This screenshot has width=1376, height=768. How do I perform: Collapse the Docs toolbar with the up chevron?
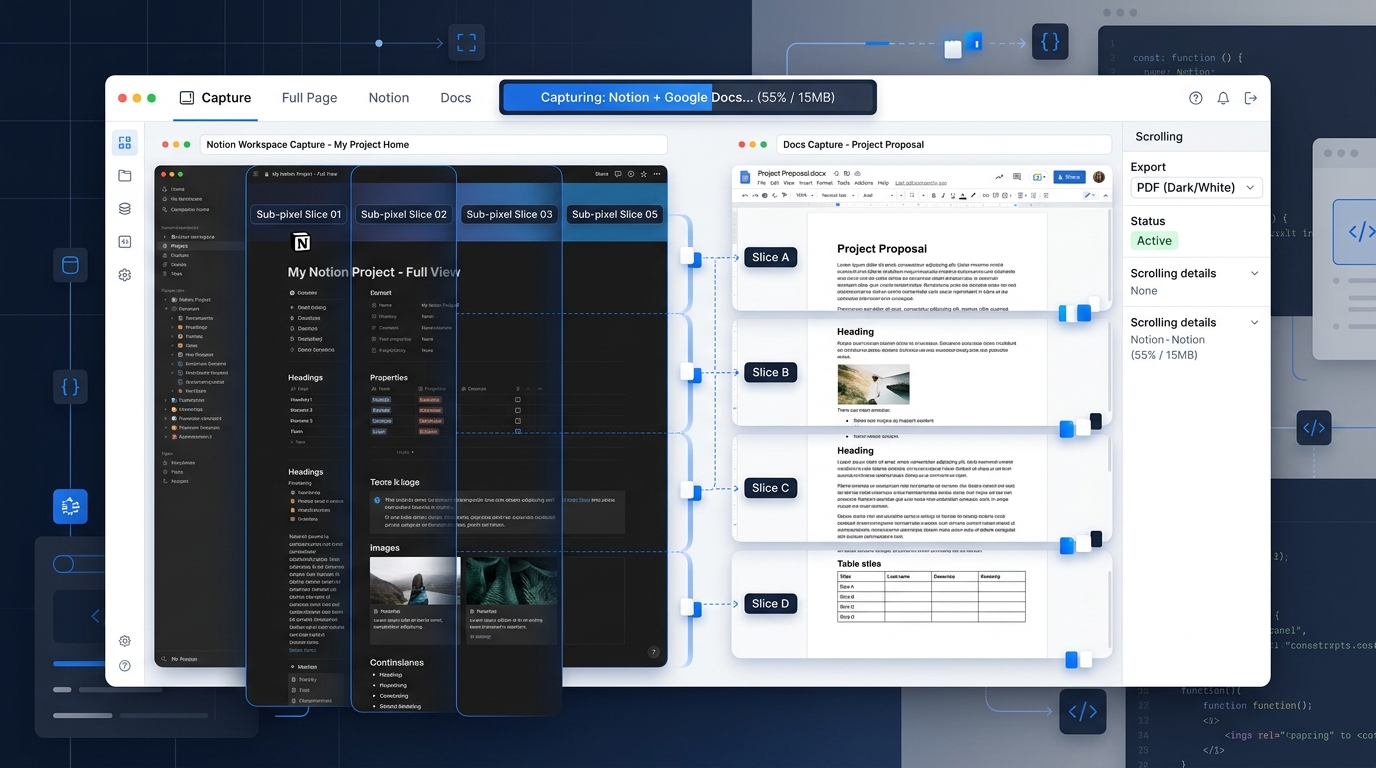[1104, 196]
